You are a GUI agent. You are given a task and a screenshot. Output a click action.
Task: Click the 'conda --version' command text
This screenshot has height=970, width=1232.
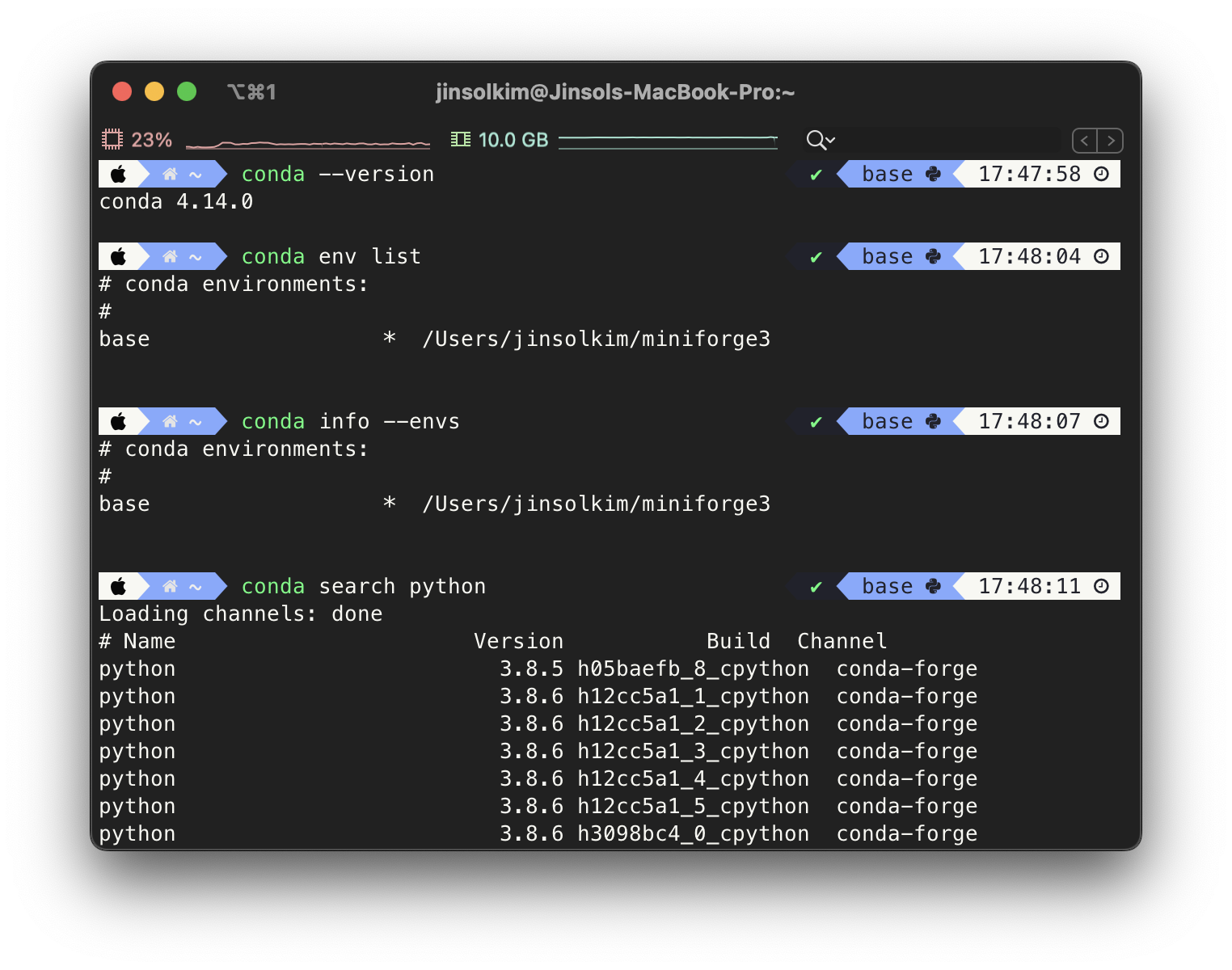pos(338,174)
